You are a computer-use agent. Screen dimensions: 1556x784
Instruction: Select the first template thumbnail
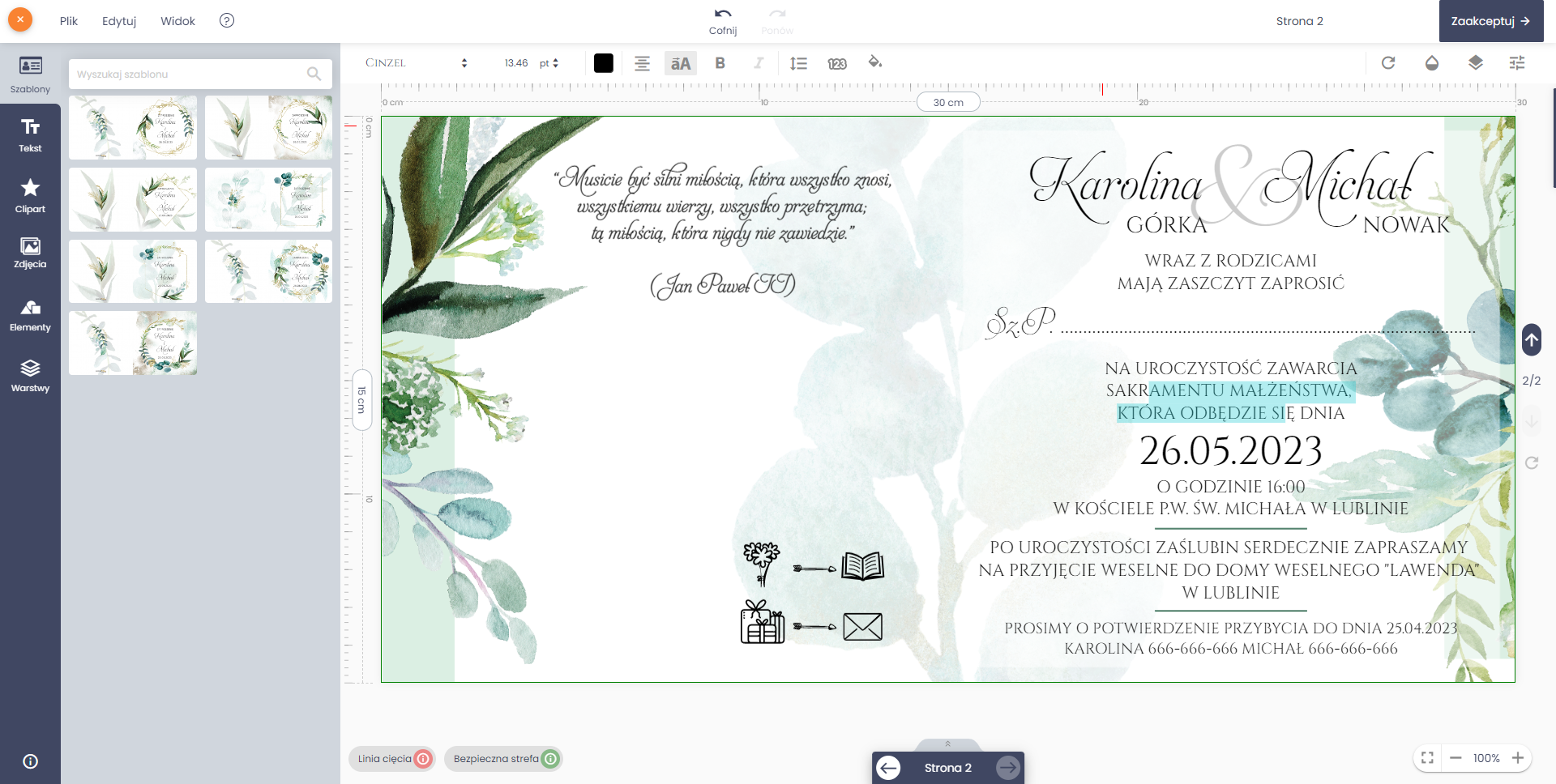[x=133, y=127]
